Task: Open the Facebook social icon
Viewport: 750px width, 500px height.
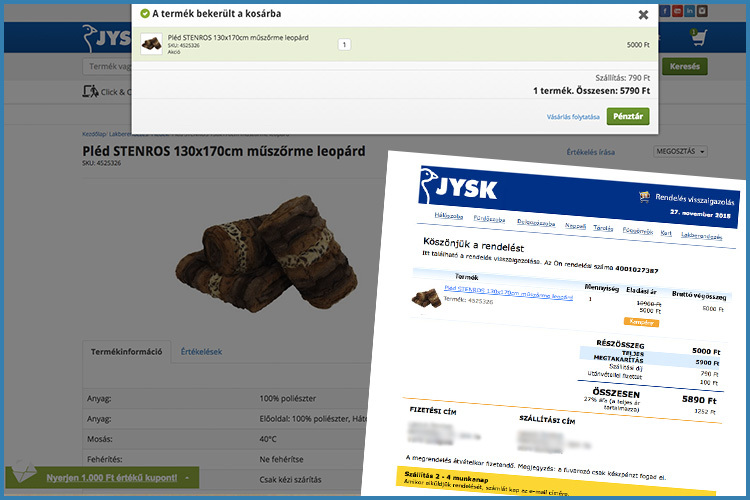Action: click(x=665, y=11)
